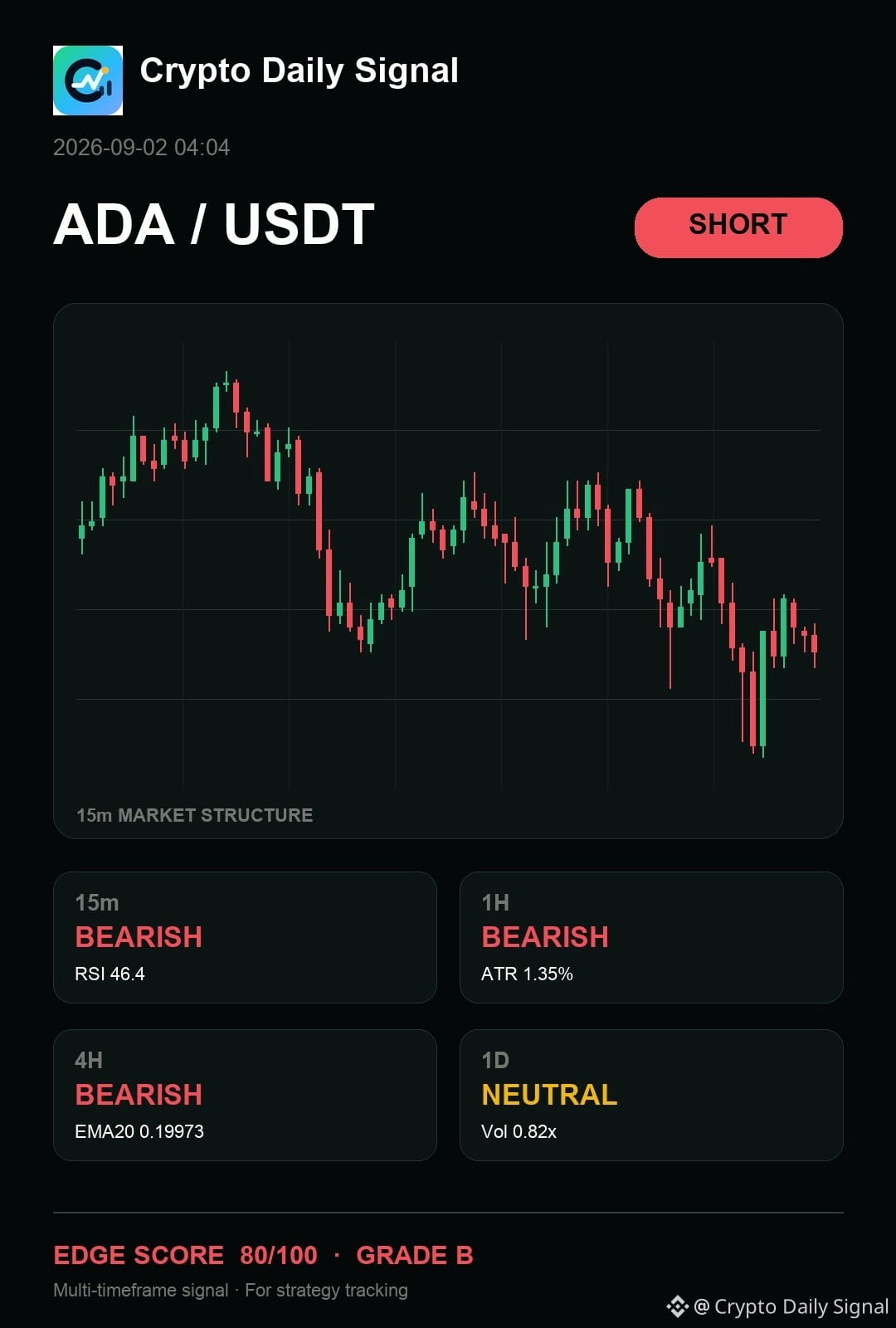Viewport: 896px width, 1328px height.
Task: Open the 4H BEARISH timeframe card
Action: click(x=245, y=1095)
